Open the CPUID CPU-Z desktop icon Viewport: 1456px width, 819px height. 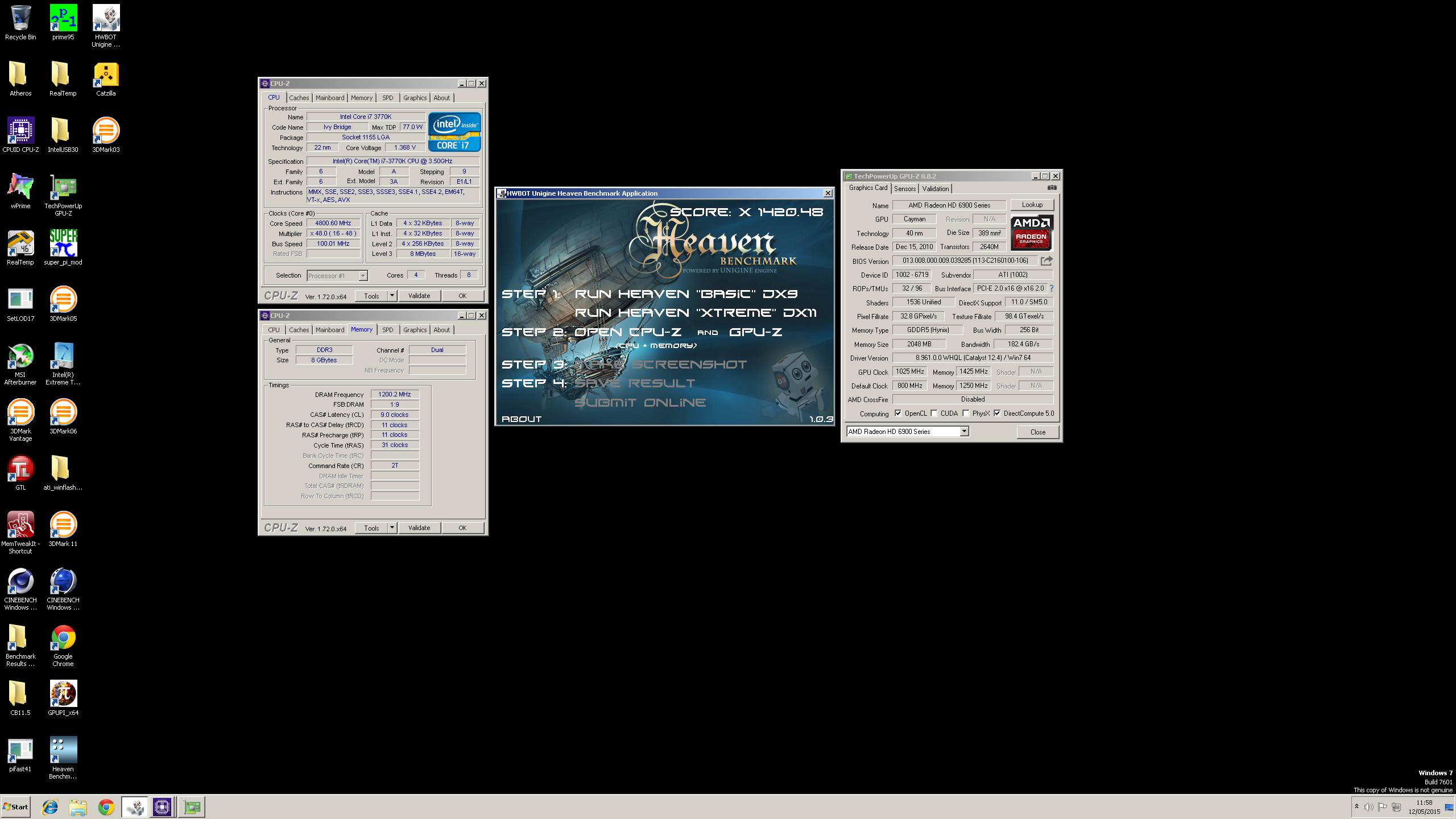(20, 135)
